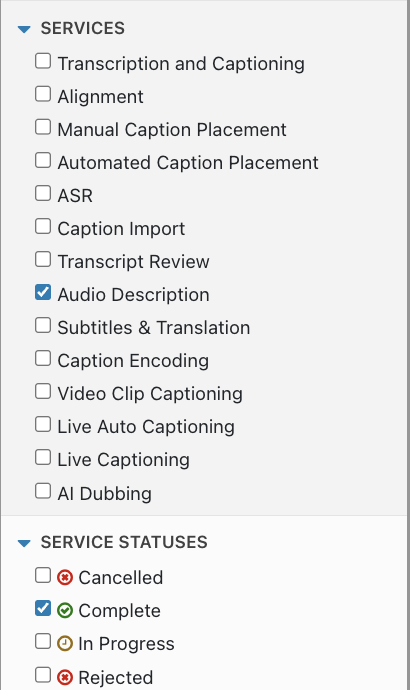Click the green Complete checkmark icon
Image resolution: width=410 pixels, height=690 pixels.
click(65, 610)
